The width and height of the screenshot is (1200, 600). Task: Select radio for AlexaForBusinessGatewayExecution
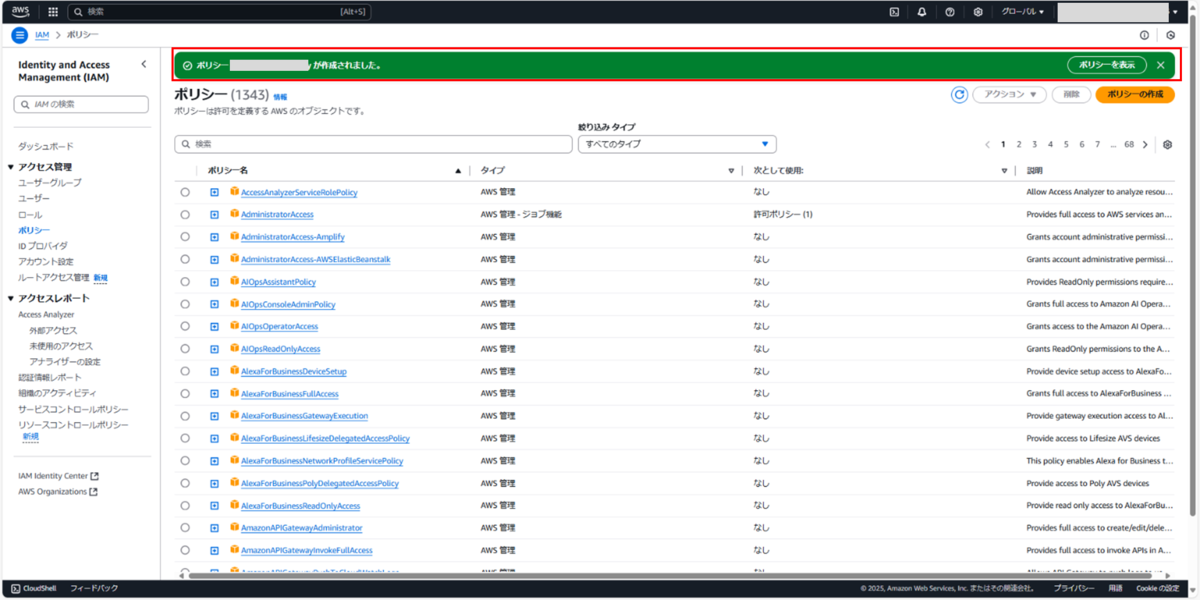(185, 416)
